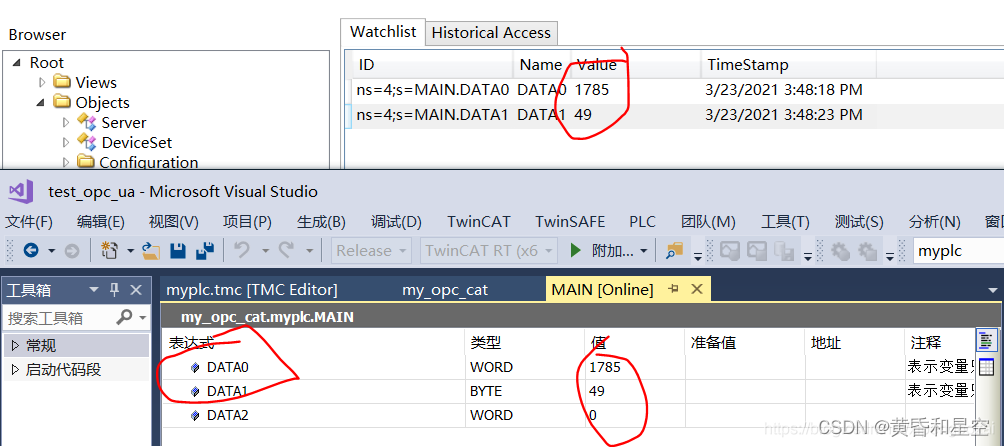Click the Server node icon in Browser
This screenshot has width=1004, height=447.
(x=86, y=122)
